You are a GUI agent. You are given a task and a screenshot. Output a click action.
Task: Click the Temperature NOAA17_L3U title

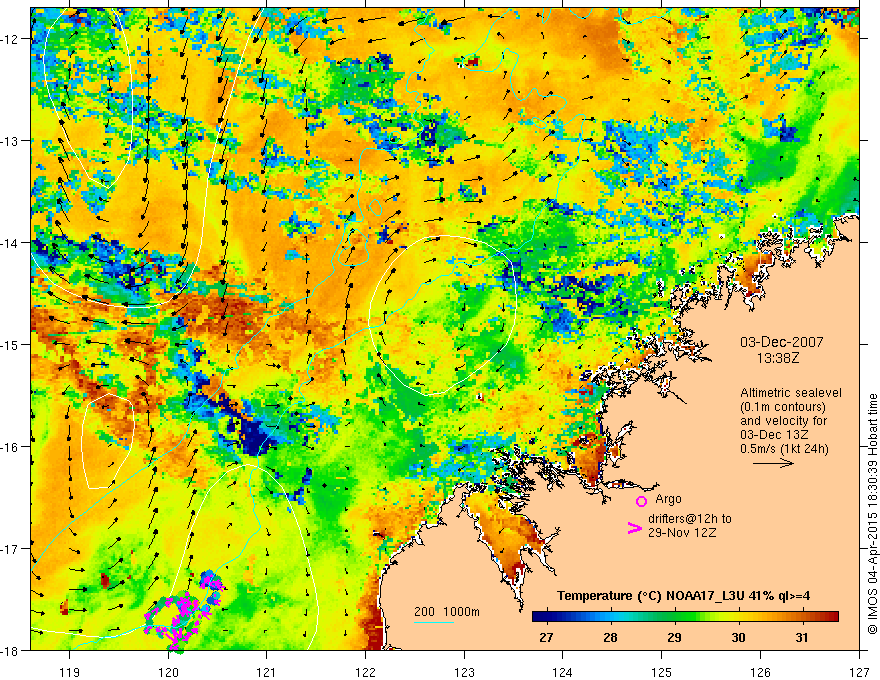(x=683, y=596)
